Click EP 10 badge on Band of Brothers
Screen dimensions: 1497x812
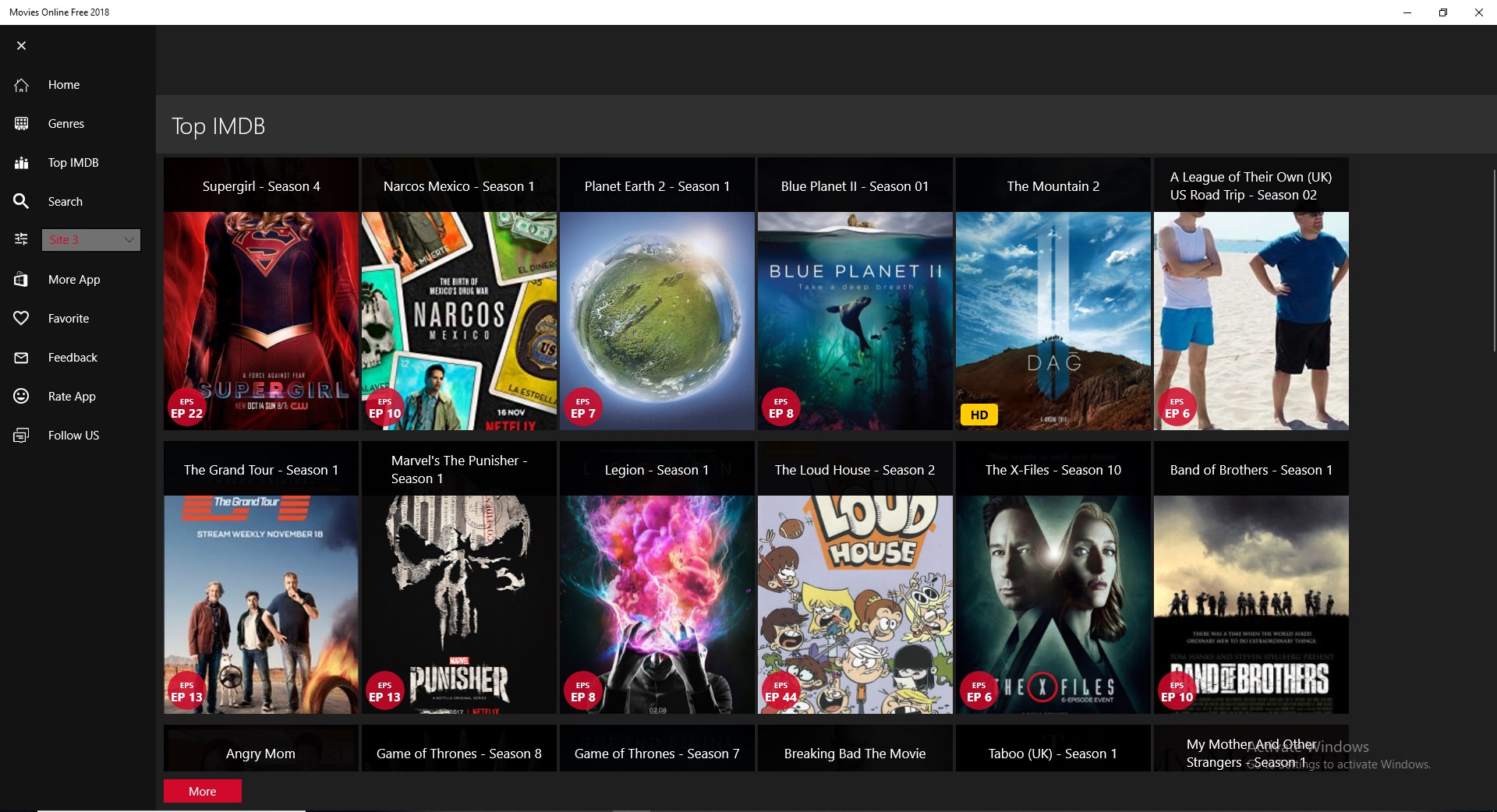coord(1177,691)
